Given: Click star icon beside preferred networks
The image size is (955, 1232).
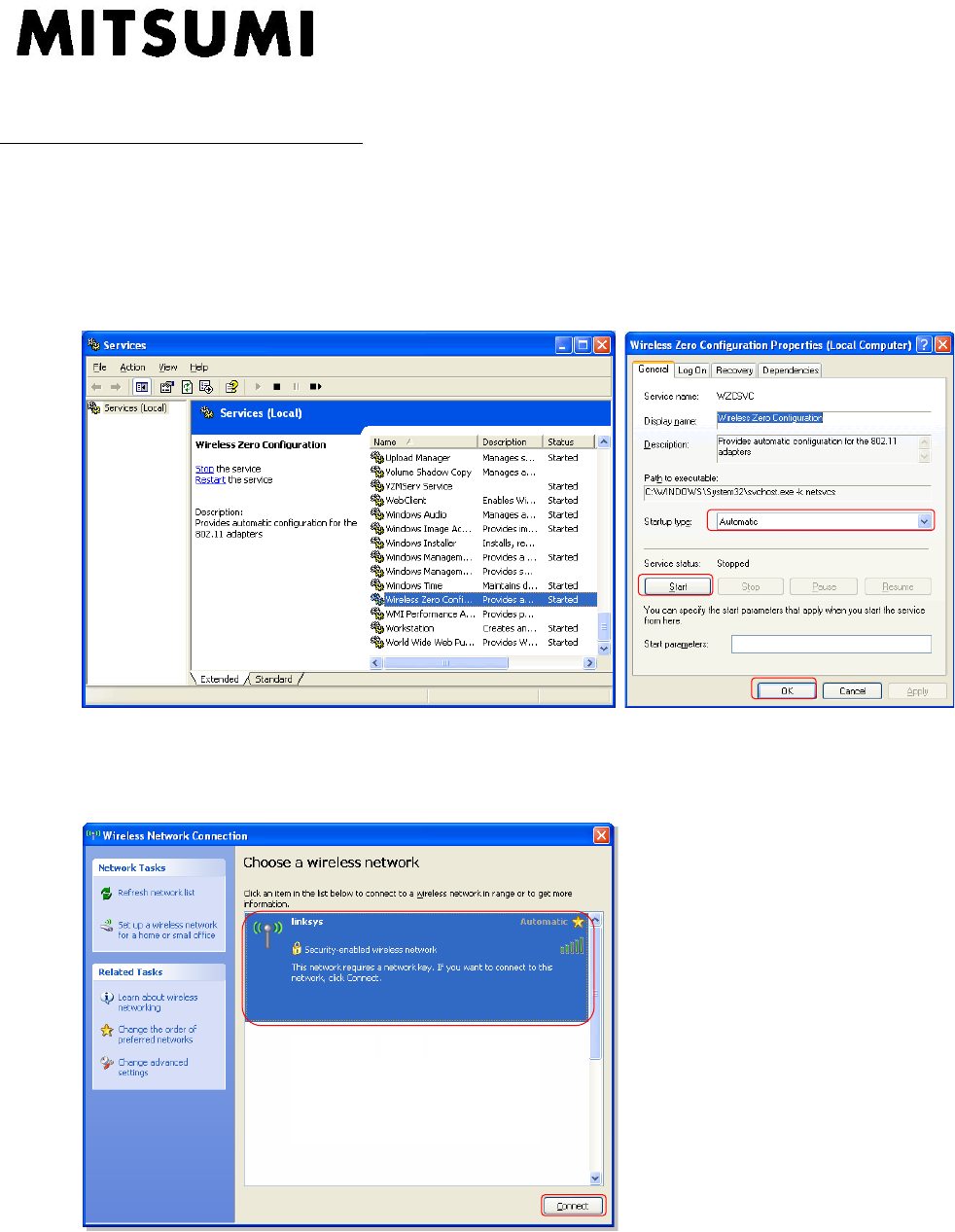Looking at the screenshot, I should (x=107, y=1030).
